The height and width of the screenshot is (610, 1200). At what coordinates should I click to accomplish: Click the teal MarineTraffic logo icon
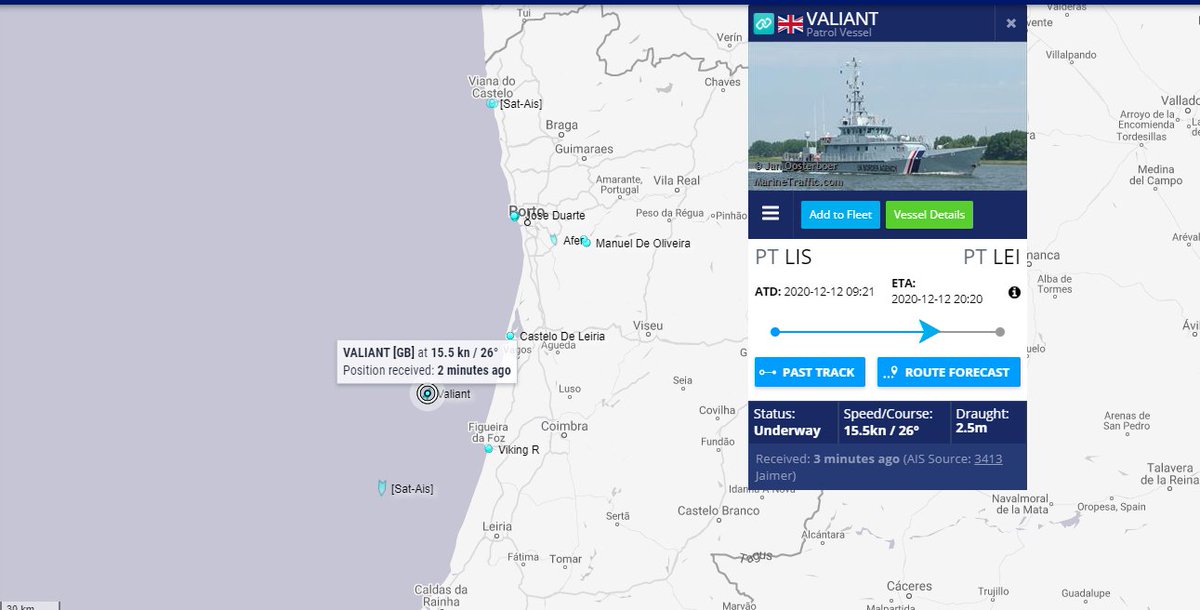tap(766, 20)
